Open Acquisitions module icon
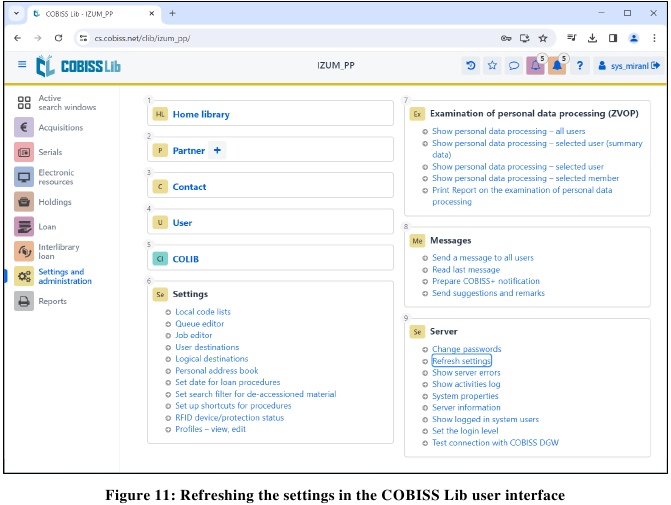Screen dimensions: 671x505 (24, 128)
